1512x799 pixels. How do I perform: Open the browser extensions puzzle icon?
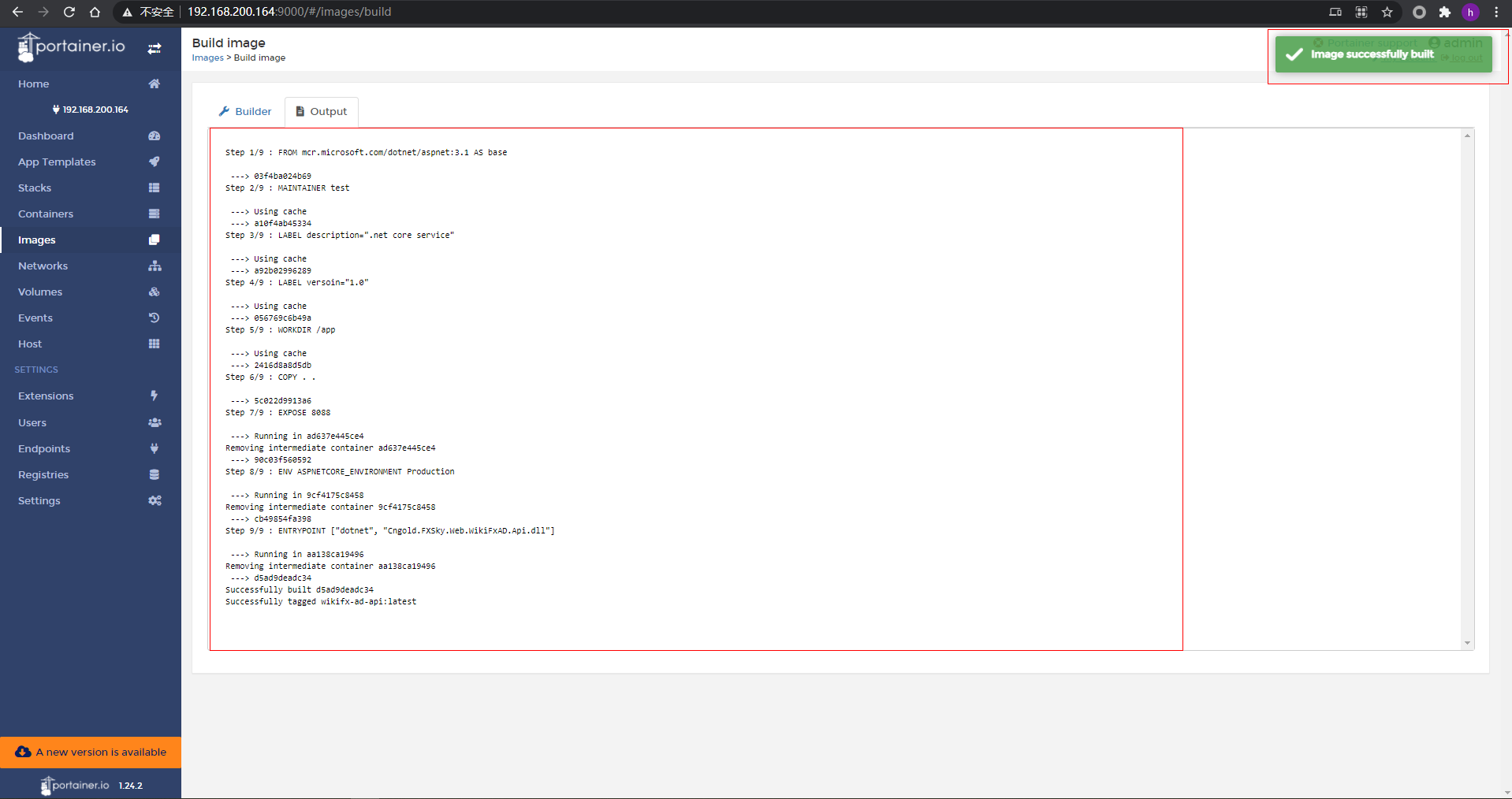click(1444, 12)
